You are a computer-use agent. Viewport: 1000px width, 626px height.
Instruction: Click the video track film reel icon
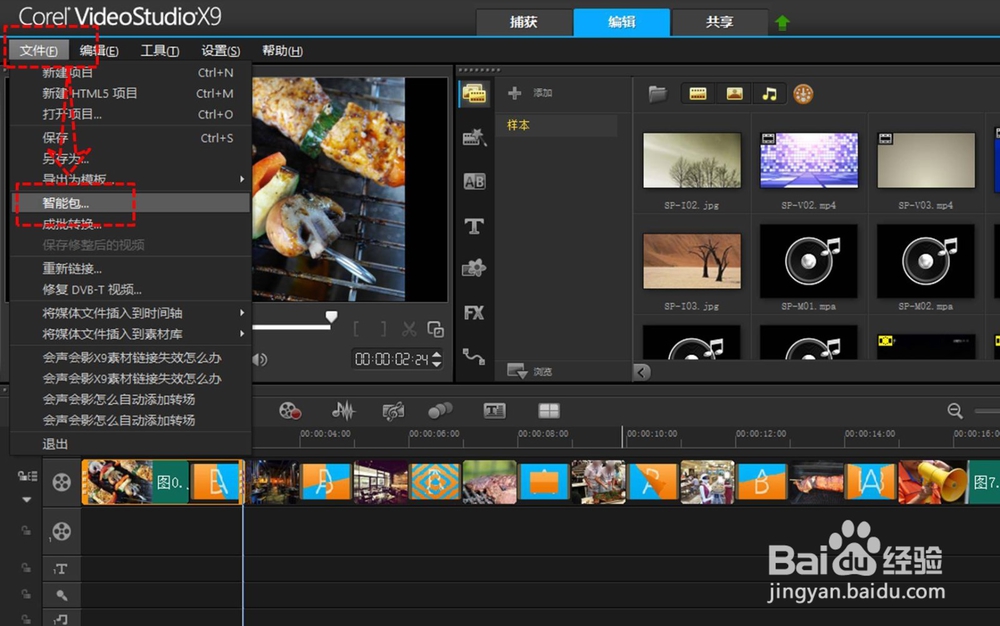click(x=61, y=483)
